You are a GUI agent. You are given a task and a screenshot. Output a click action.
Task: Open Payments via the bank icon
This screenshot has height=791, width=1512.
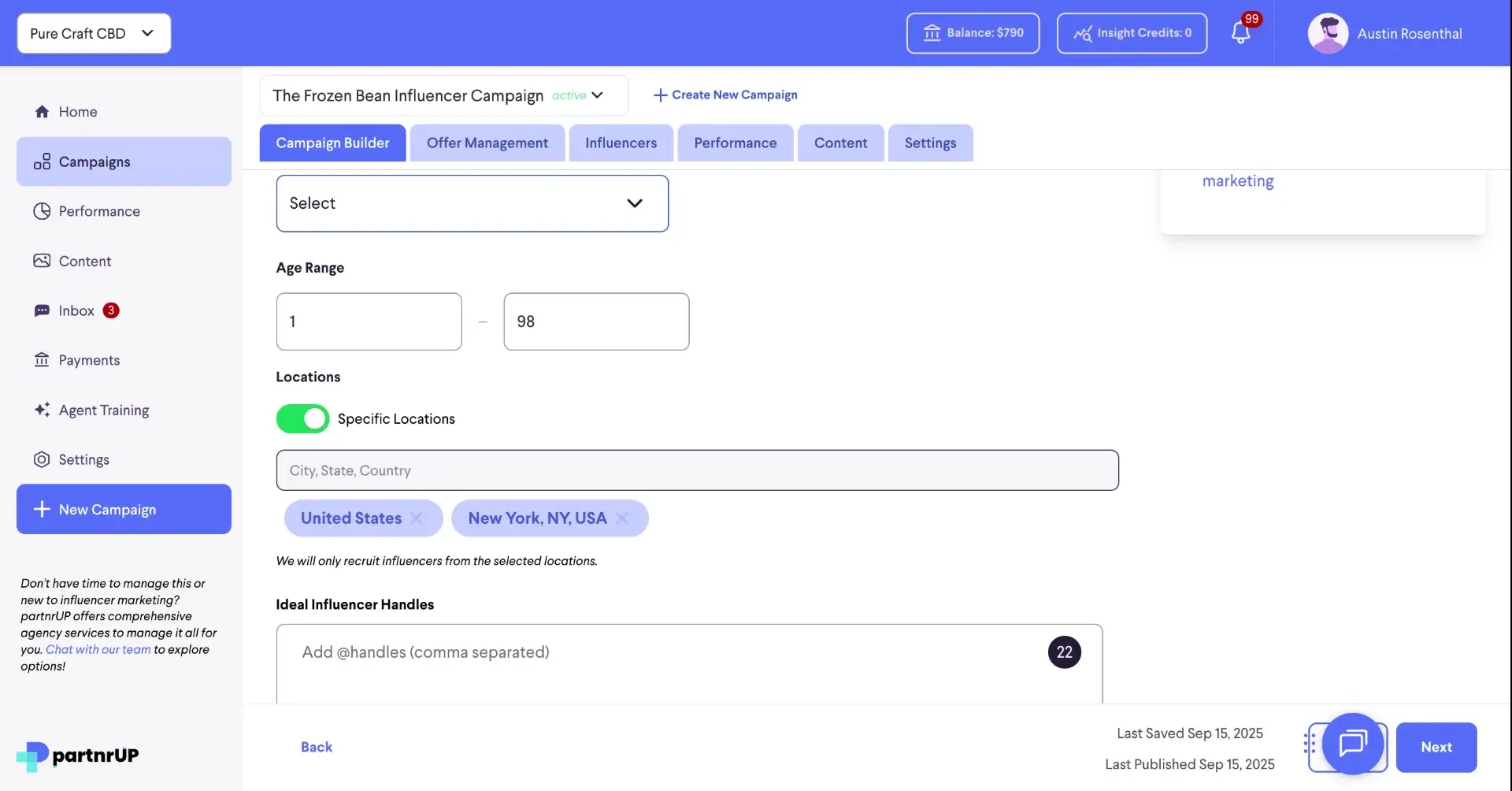(x=42, y=360)
